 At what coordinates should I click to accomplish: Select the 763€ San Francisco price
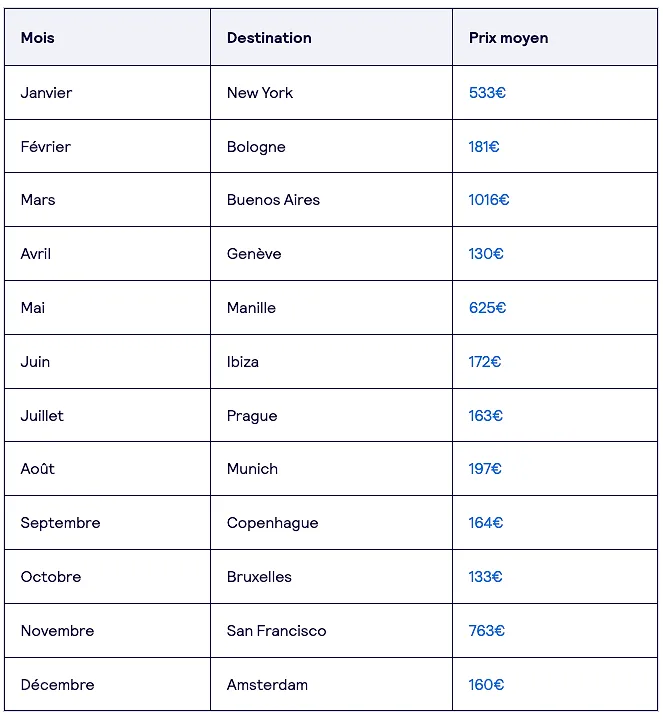486,631
